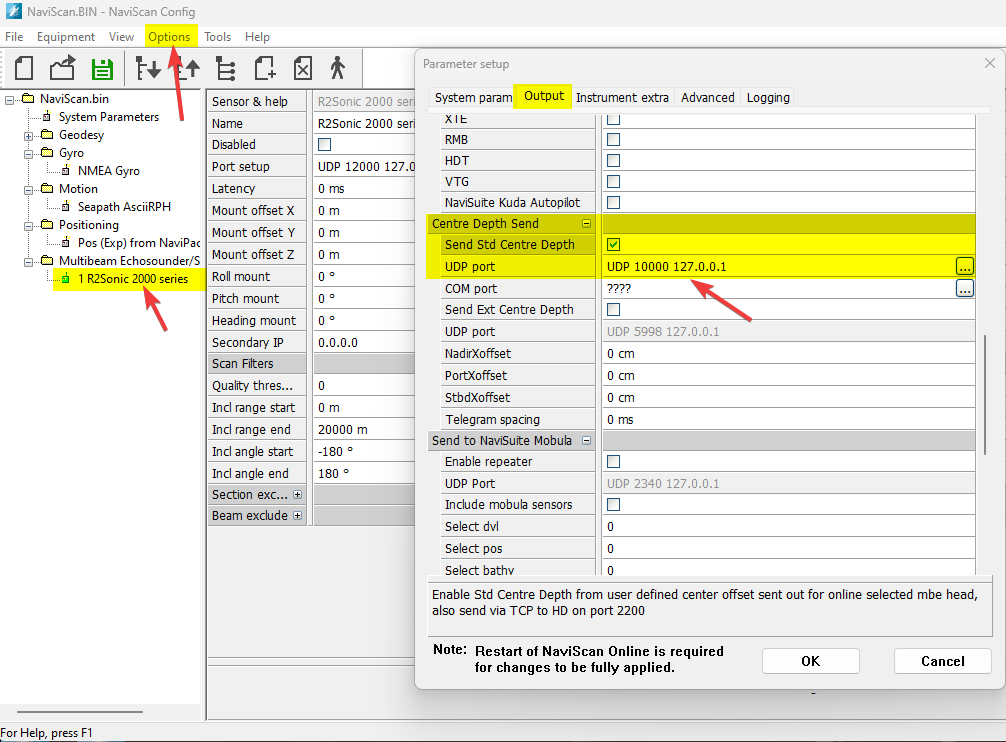Click the green Save toolbar icon

tap(102, 69)
